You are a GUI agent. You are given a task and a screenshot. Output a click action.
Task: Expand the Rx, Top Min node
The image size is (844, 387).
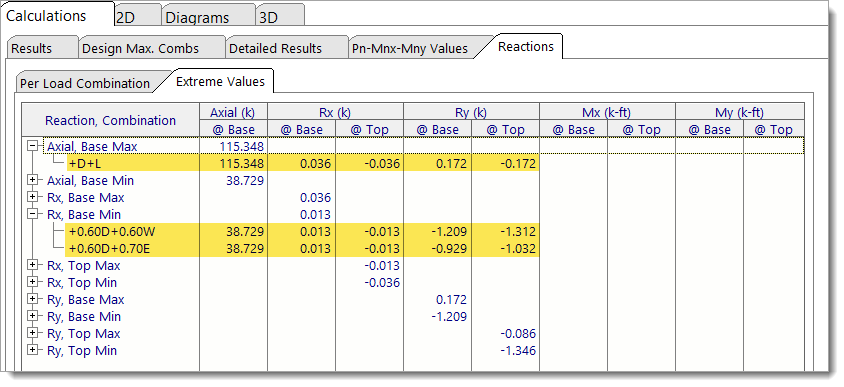33,283
